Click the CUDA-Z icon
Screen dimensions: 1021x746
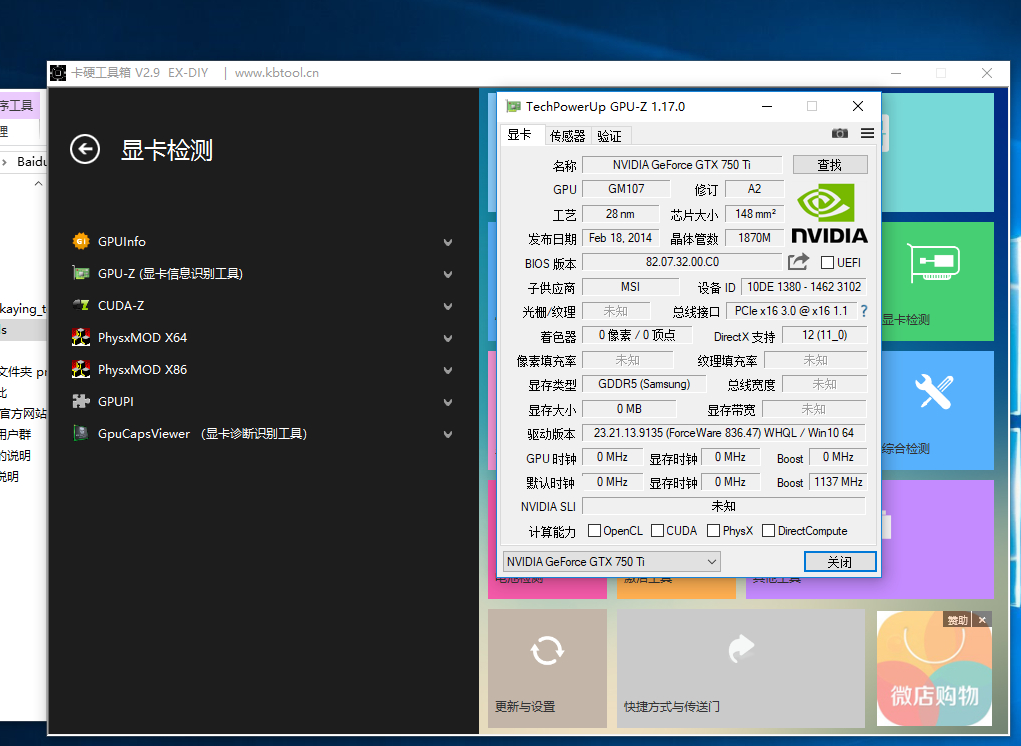[x=81, y=305]
